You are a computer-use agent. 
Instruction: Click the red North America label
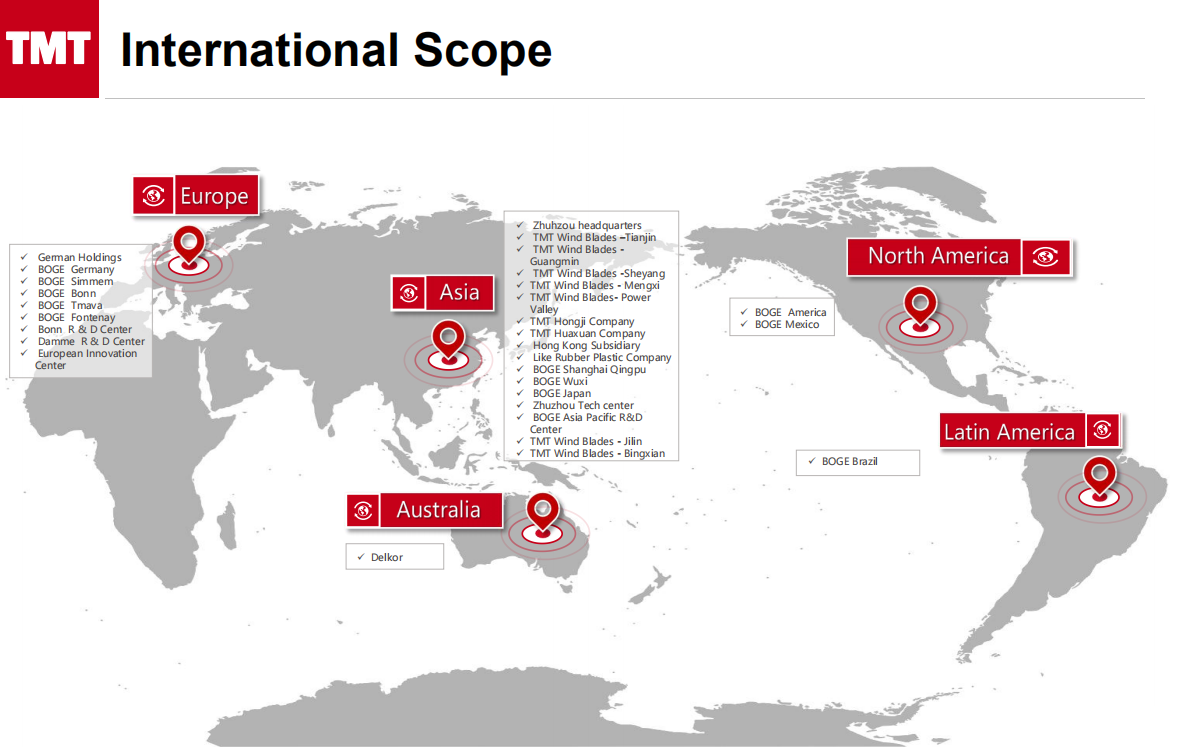coord(937,256)
